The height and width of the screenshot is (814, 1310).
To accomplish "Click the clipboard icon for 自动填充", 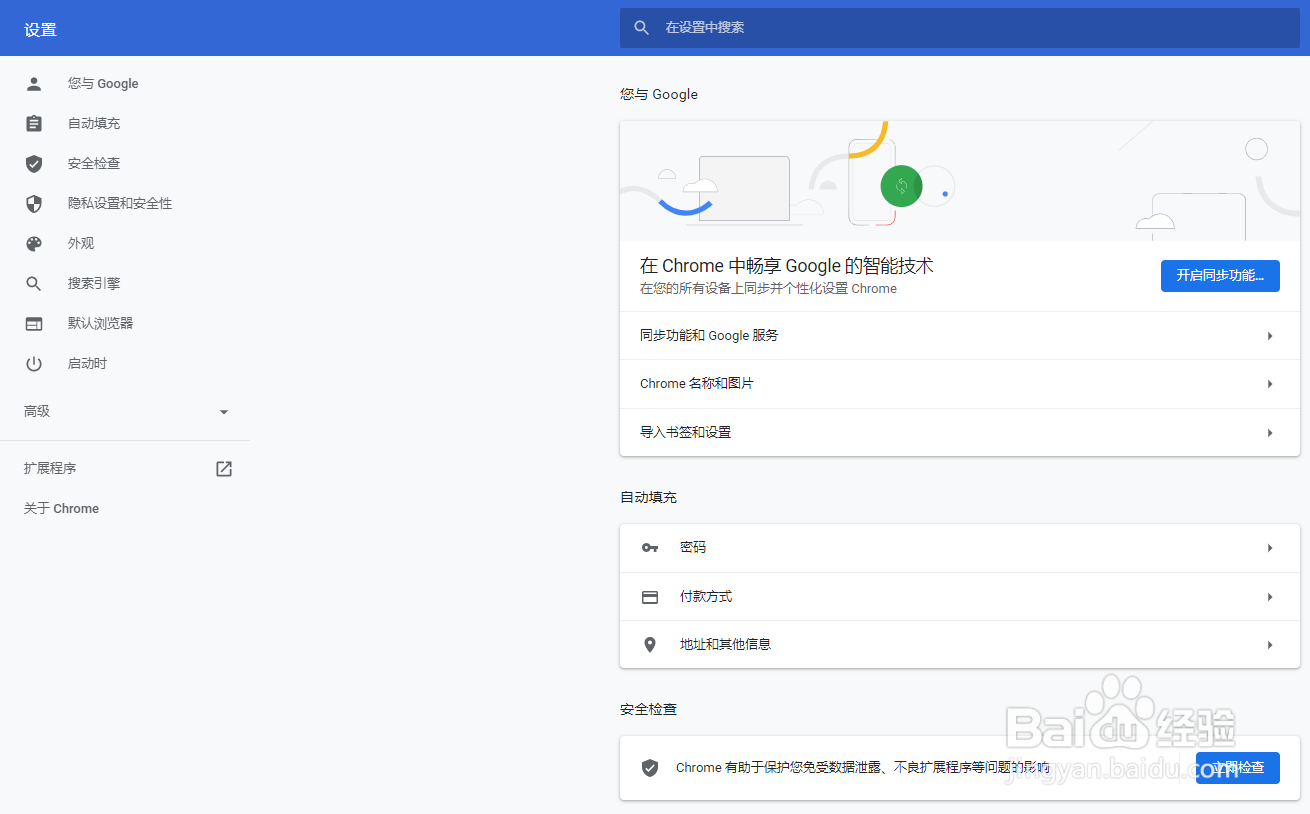I will point(34,124).
